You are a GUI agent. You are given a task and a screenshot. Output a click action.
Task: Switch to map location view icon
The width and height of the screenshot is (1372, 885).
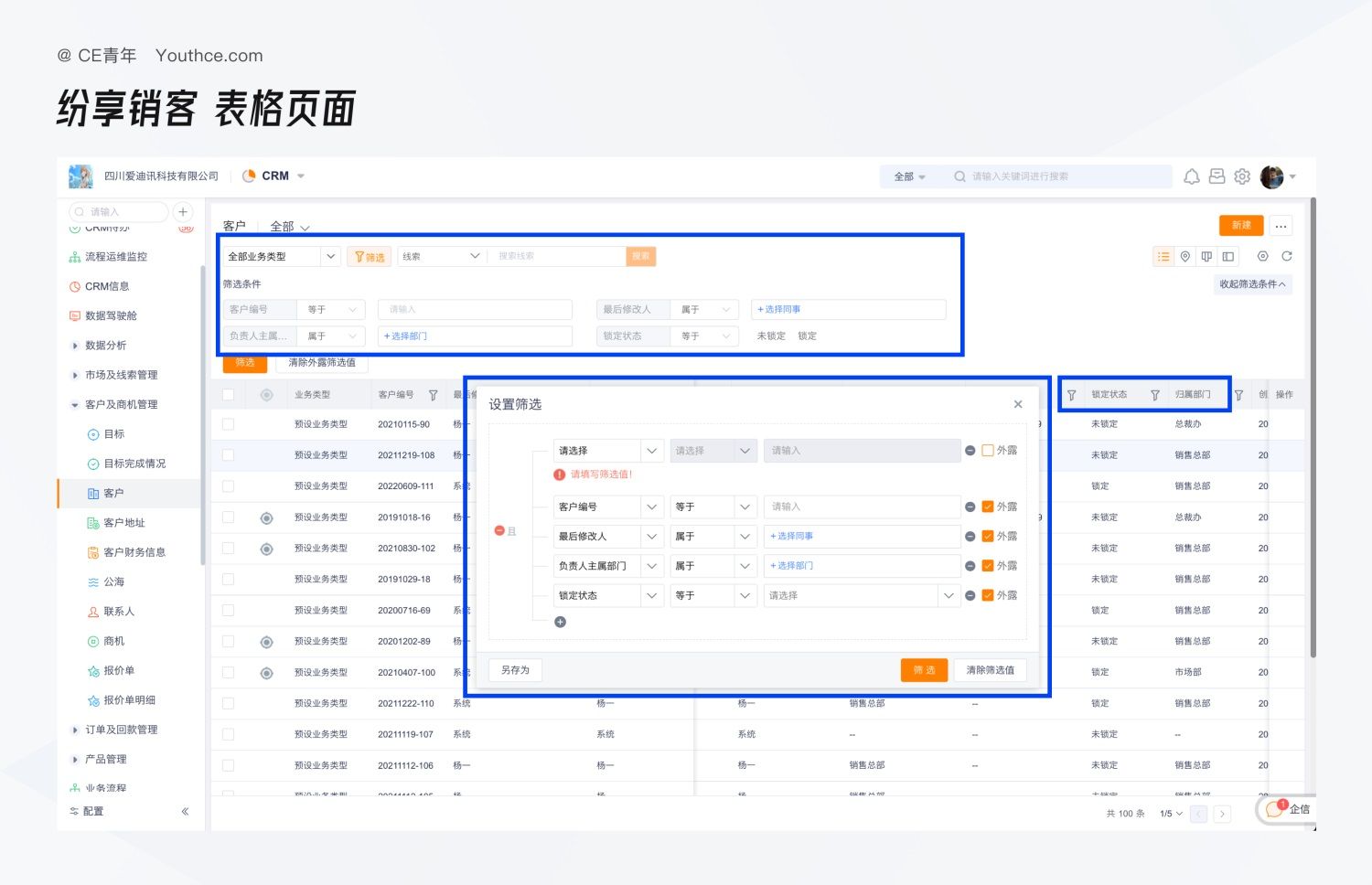pyautogui.click(x=1185, y=257)
